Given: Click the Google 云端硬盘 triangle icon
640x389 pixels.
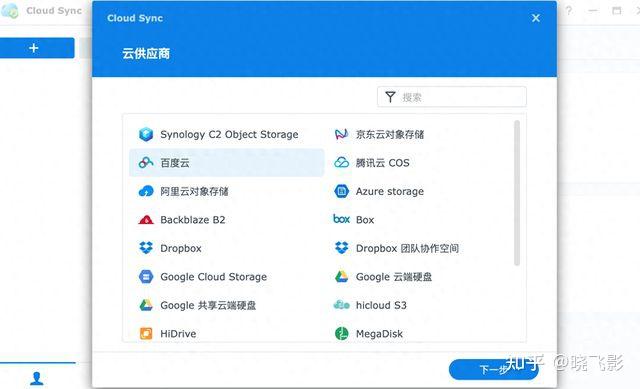Looking at the screenshot, I should [341, 277].
